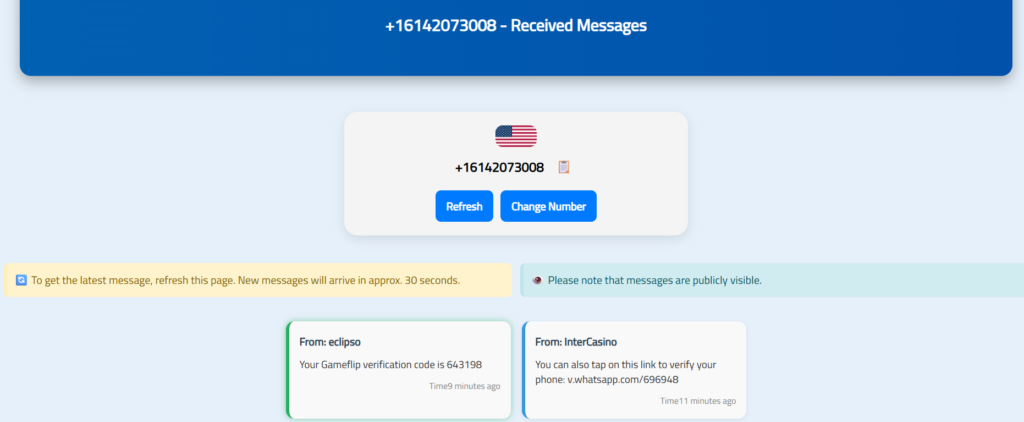Click the Received Messages header title

(515, 26)
